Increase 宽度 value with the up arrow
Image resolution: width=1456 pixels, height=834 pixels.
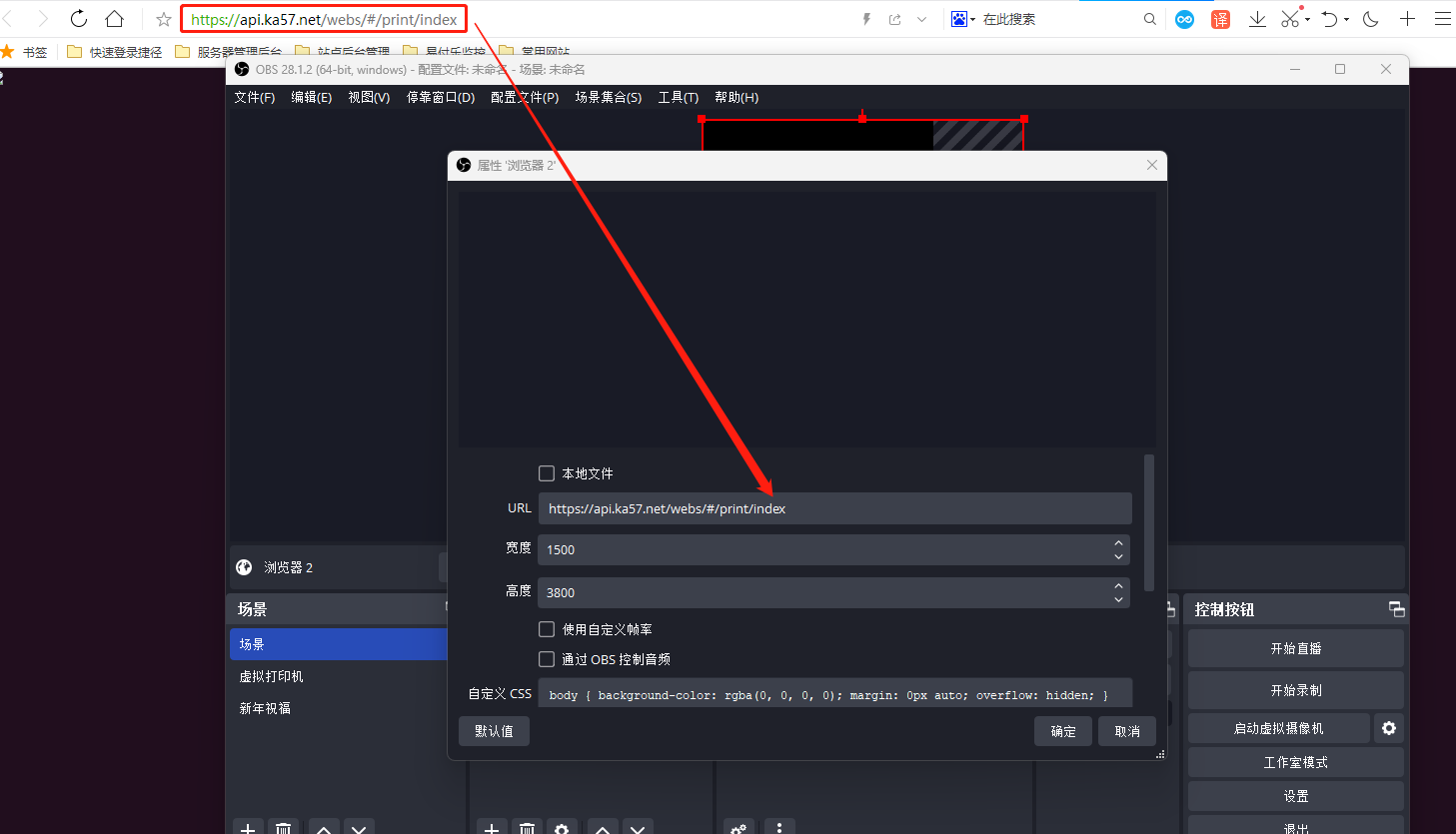(x=1118, y=543)
